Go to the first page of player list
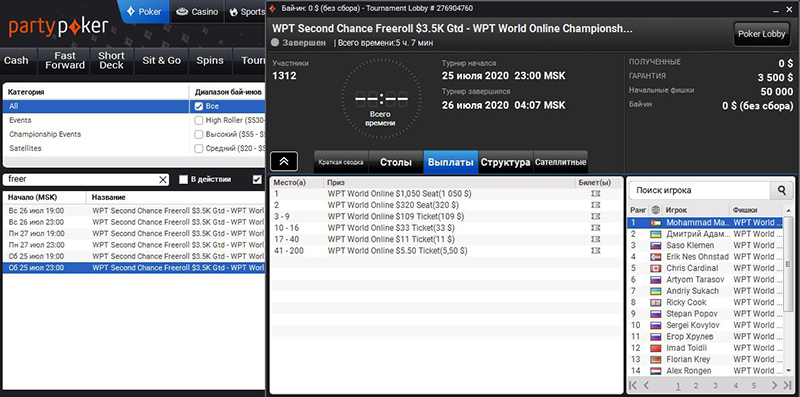Image resolution: width=800 pixels, height=397 pixels. 633,385
